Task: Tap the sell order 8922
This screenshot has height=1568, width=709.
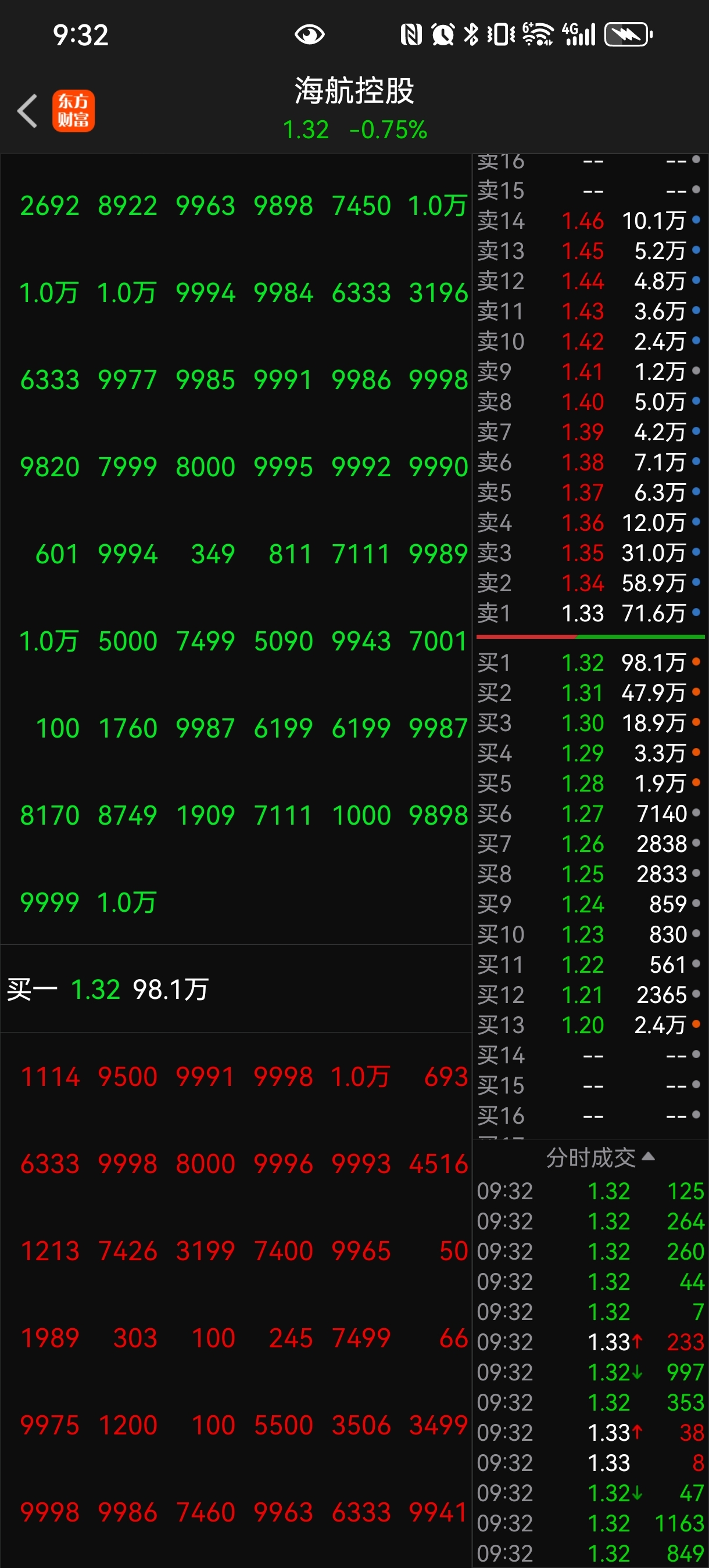Action: (127, 206)
